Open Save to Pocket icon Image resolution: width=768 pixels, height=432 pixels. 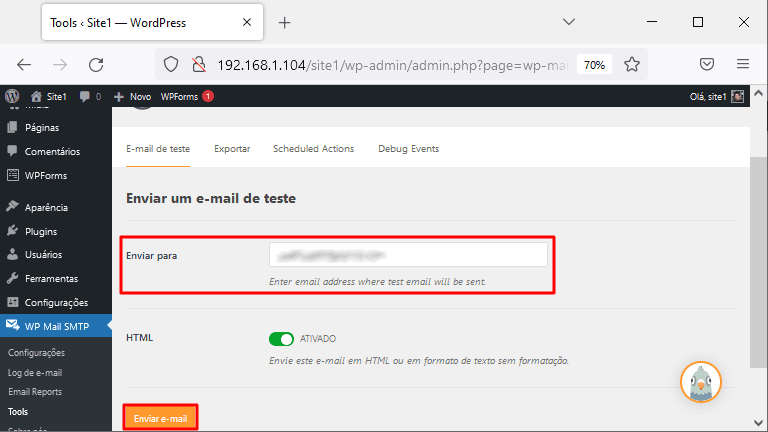pos(707,64)
